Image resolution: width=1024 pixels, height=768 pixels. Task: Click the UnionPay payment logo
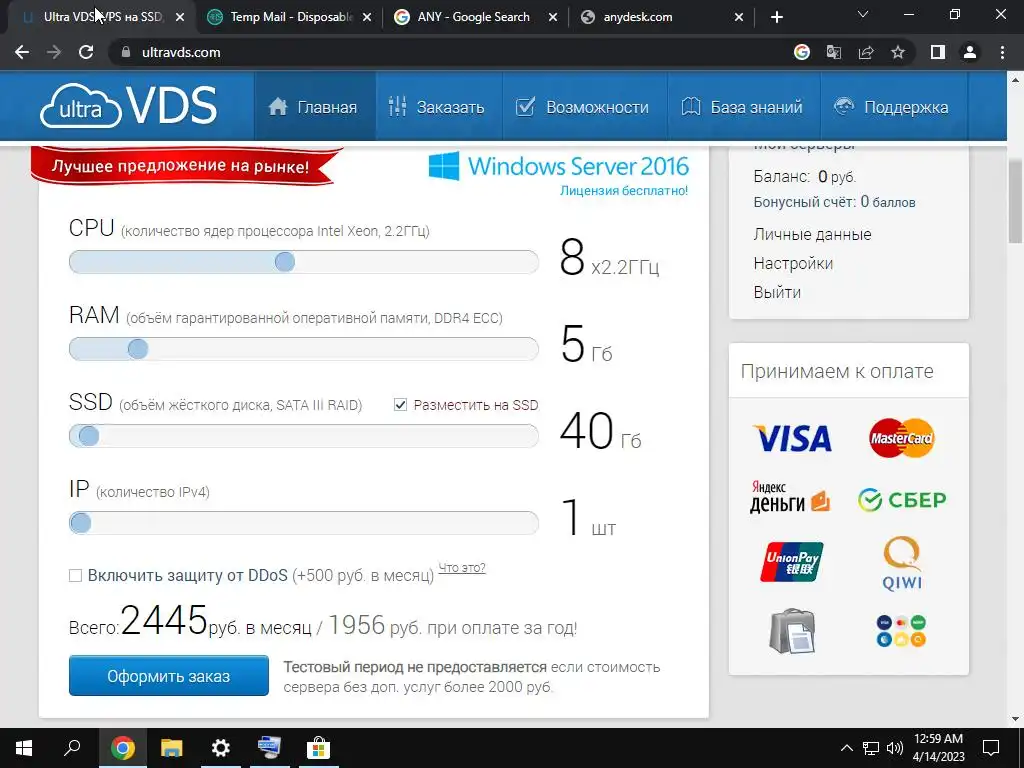(792, 562)
